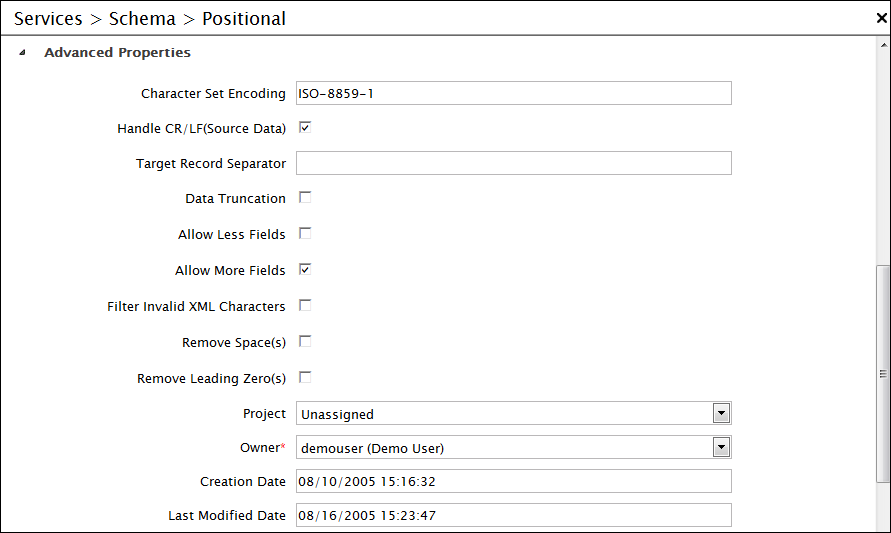Click the Last Modified Date field

click(513, 516)
